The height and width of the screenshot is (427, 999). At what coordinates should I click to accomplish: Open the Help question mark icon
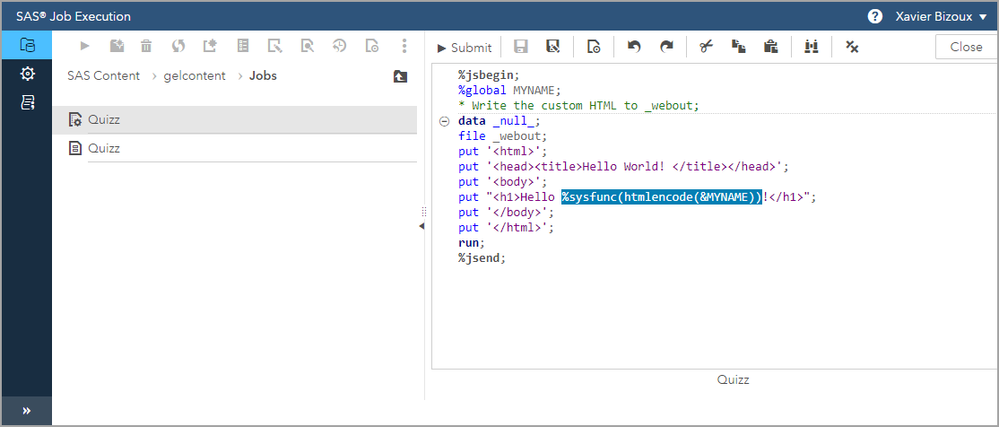pyautogui.click(x=875, y=16)
